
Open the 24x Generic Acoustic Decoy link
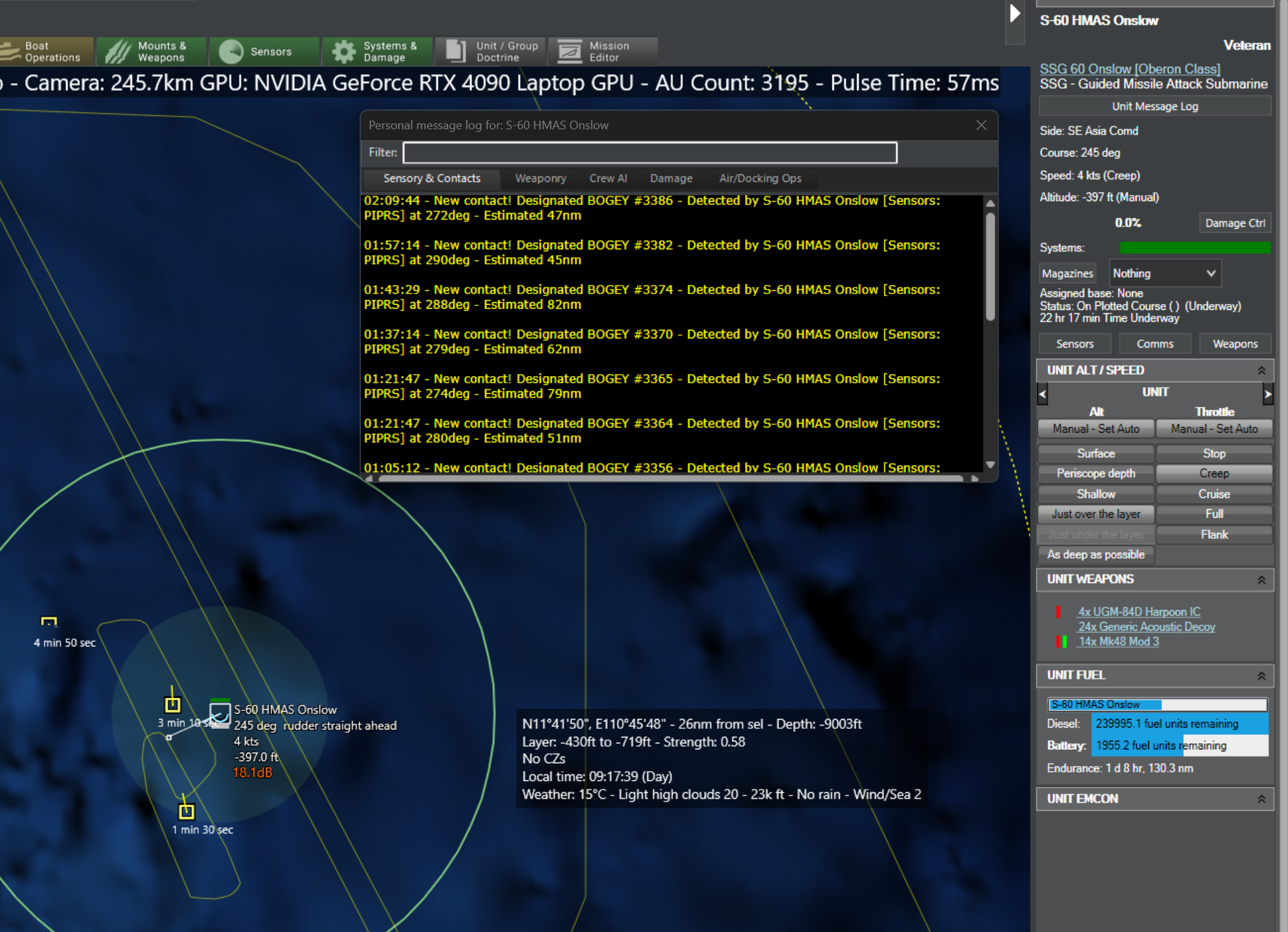[x=1146, y=627]
